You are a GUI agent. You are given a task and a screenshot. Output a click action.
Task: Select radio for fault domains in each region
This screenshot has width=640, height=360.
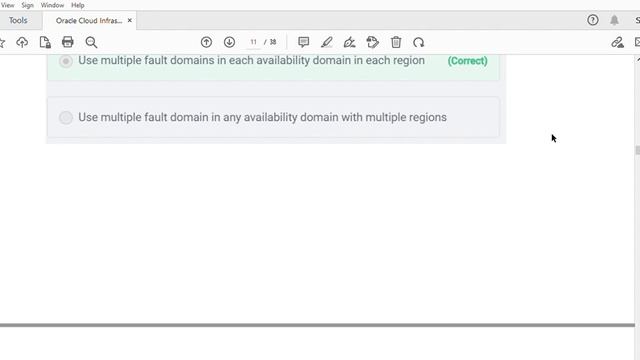pyautogui.click(x=66, y=61)
